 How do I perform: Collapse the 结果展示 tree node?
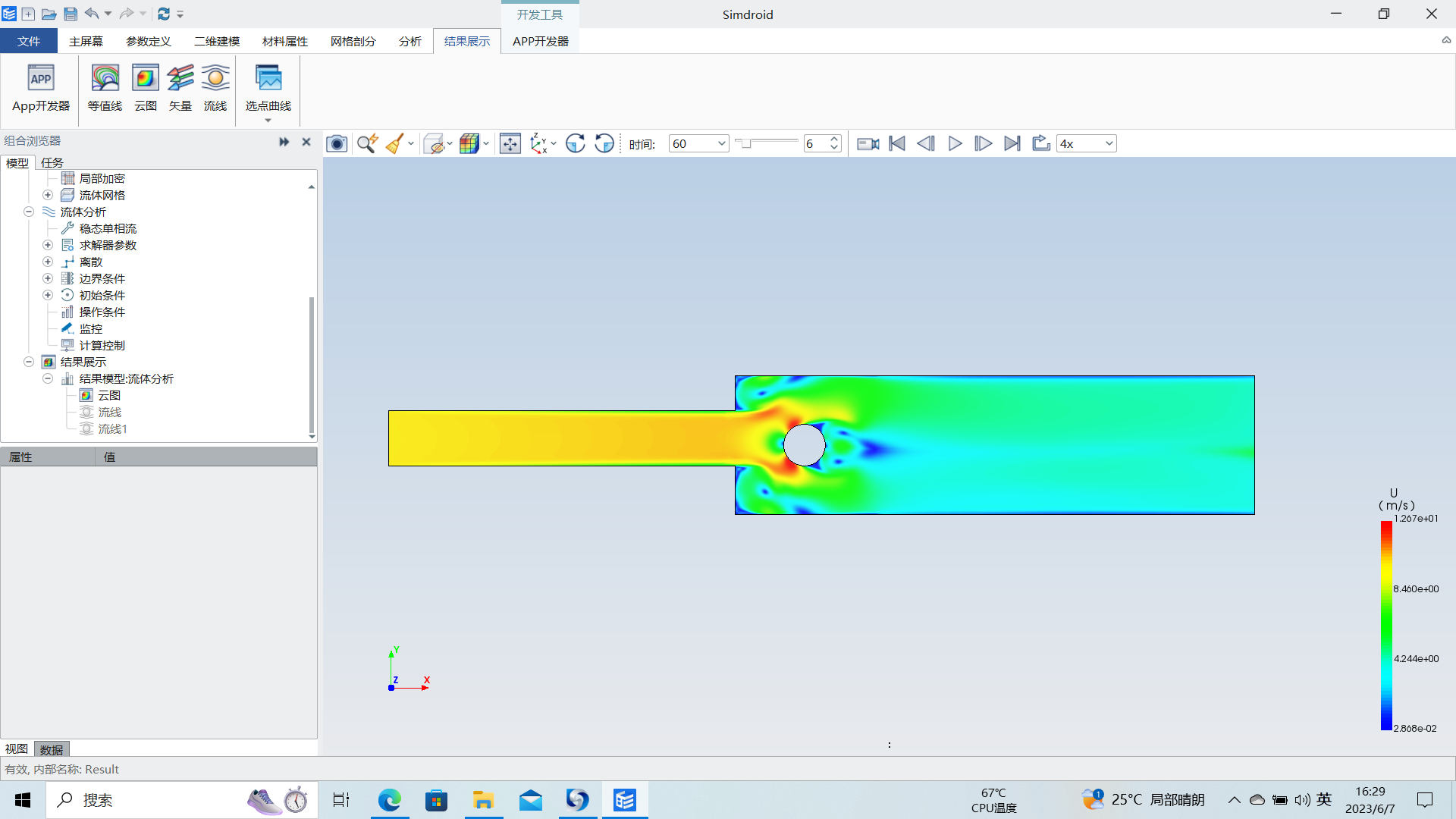click(29, 362)
